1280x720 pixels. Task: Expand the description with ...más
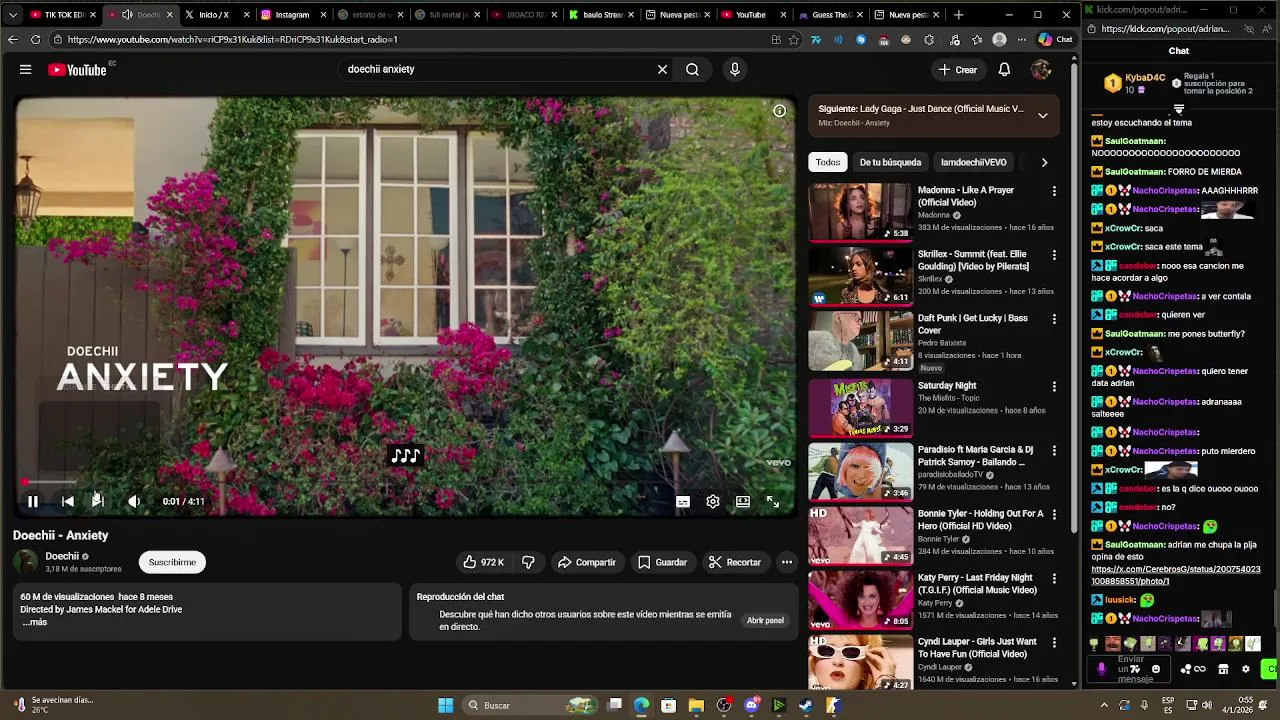[x=35, y=622]
